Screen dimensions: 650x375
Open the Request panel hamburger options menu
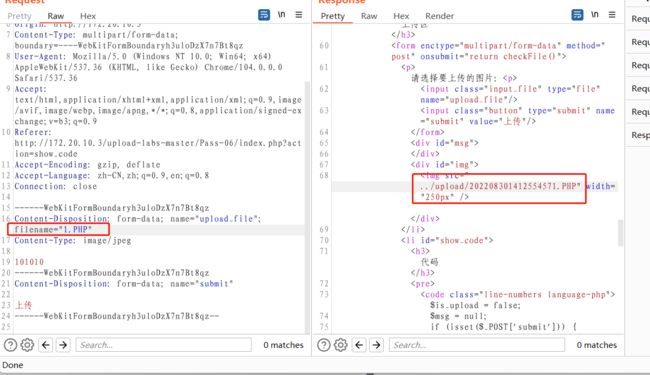click(298, 15)
